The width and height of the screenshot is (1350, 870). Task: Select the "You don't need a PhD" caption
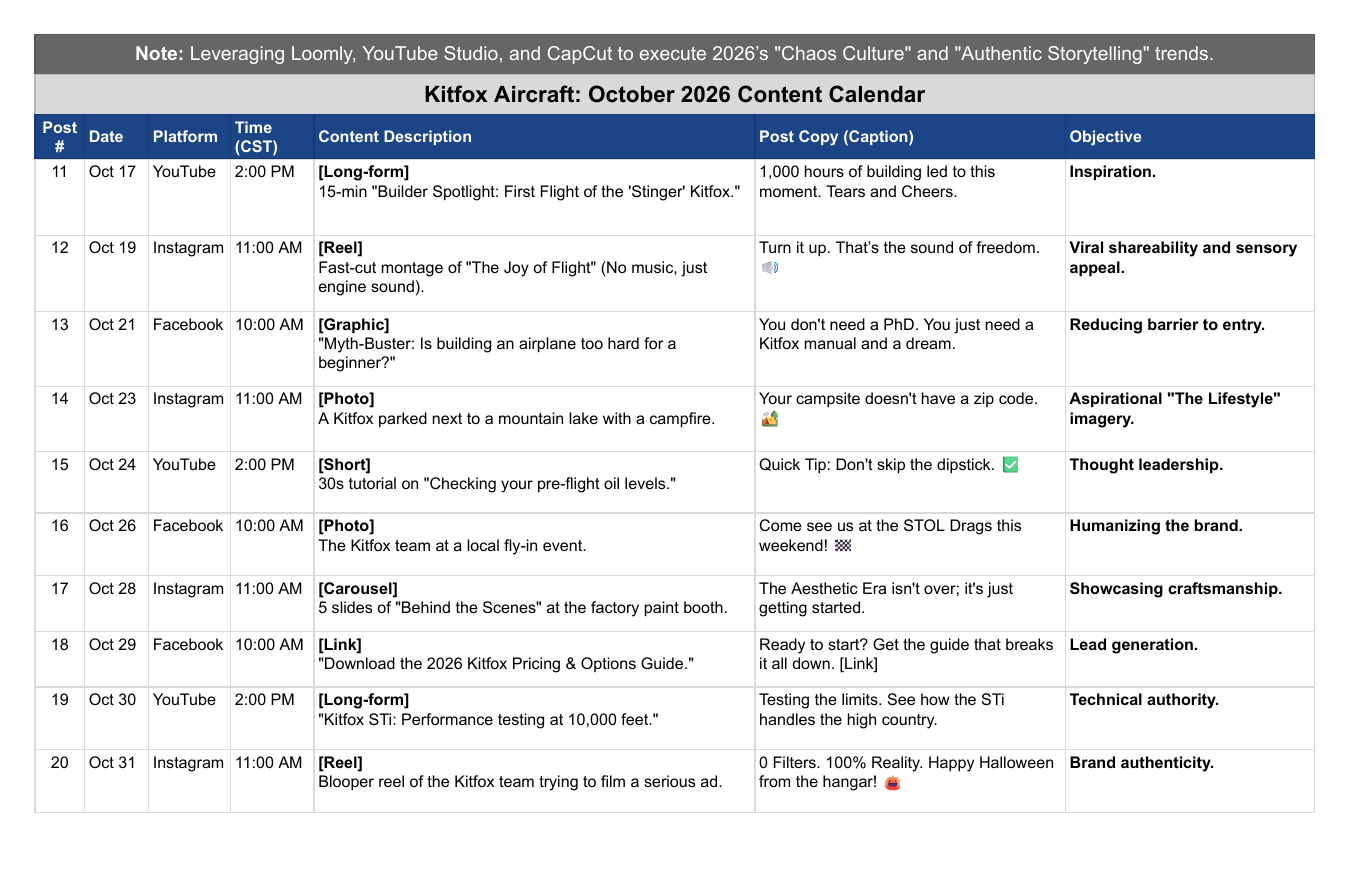coord(910,349)
